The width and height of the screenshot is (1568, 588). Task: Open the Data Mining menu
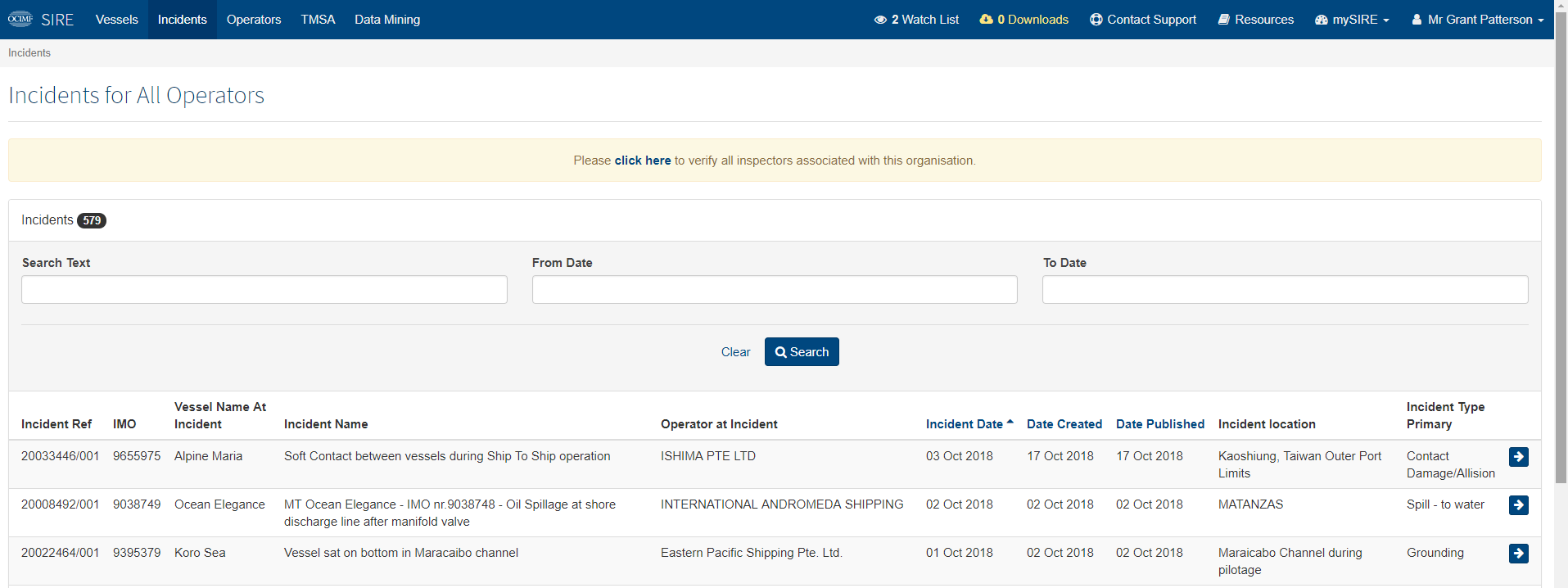click(387, 20)
